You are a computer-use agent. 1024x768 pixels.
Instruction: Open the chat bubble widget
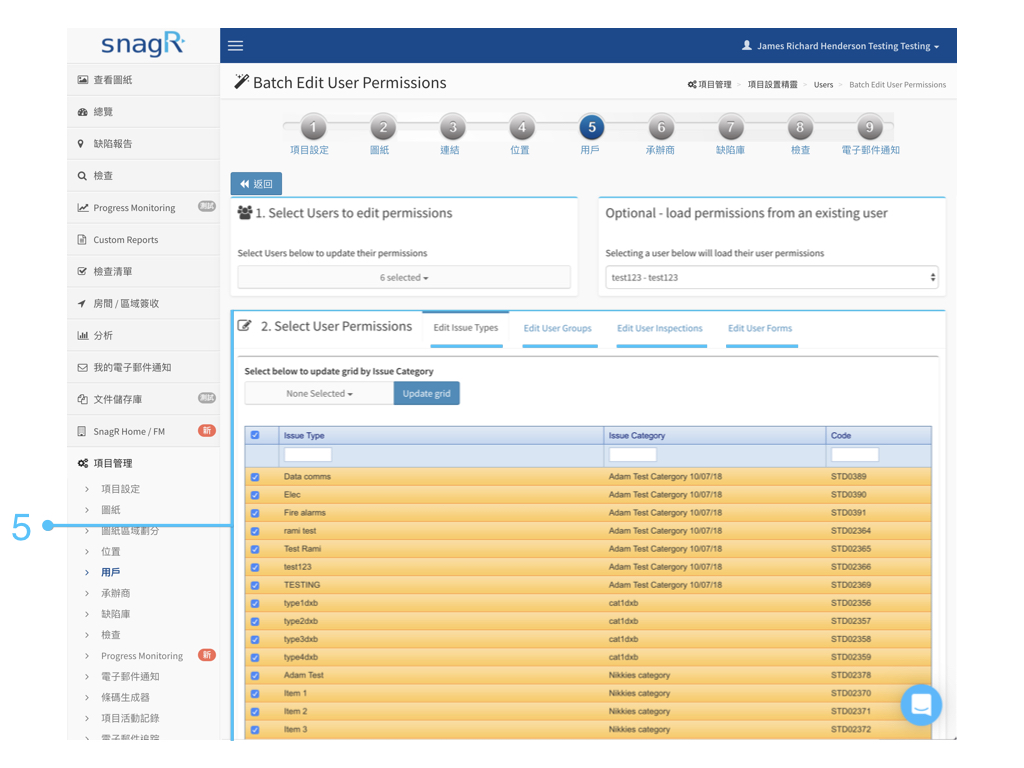(921, 705)
